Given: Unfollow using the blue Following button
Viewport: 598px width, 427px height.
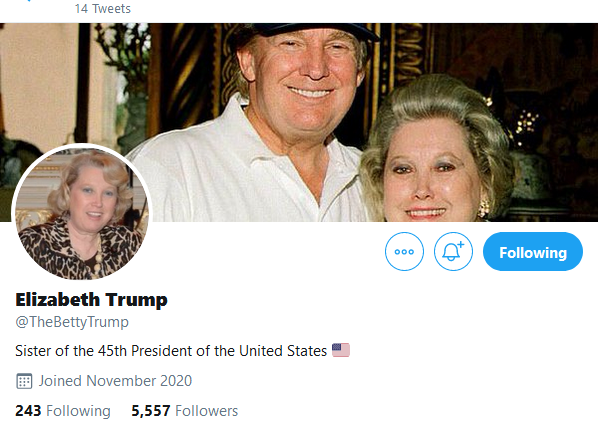Looking at the screenshot, I should [533, 252].
